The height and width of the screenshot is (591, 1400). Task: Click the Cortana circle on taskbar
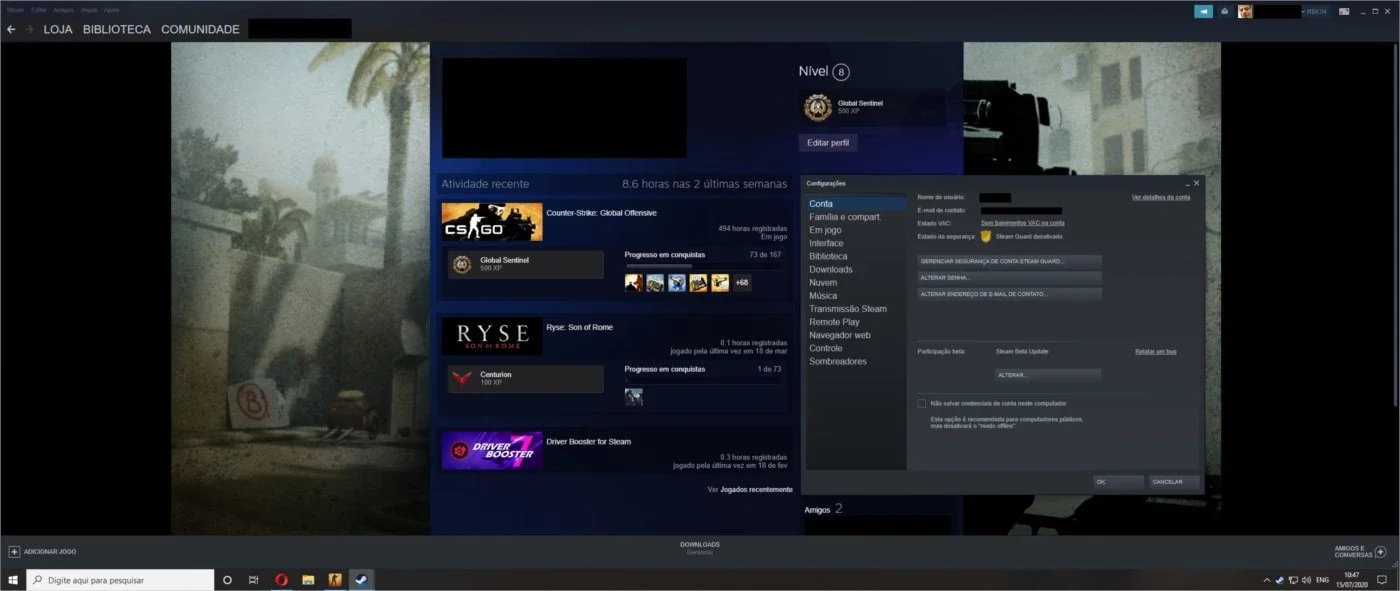[227, 580]
